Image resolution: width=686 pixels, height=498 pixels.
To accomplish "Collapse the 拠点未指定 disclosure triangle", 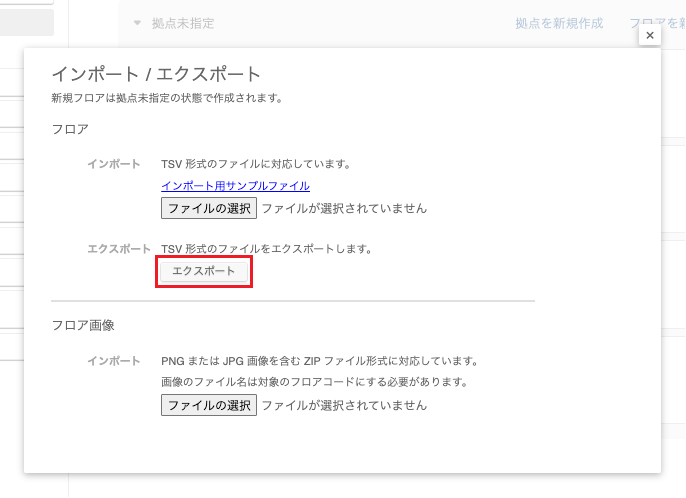I will (137, 22).
